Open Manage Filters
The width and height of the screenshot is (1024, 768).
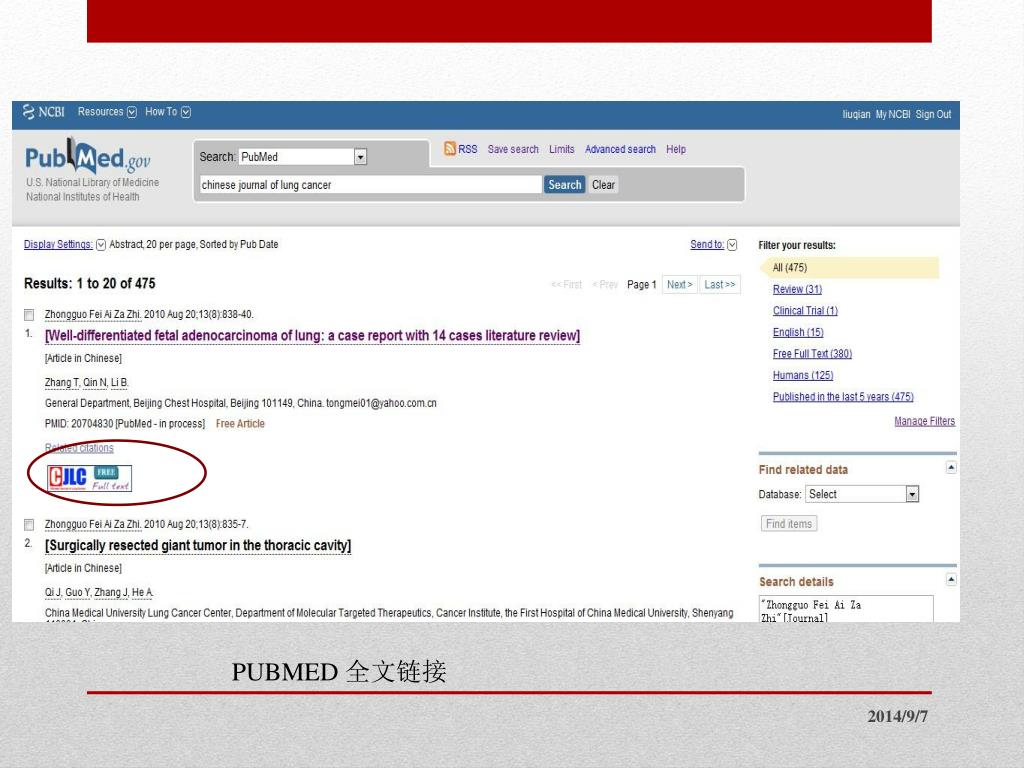[x=925, y=421]
